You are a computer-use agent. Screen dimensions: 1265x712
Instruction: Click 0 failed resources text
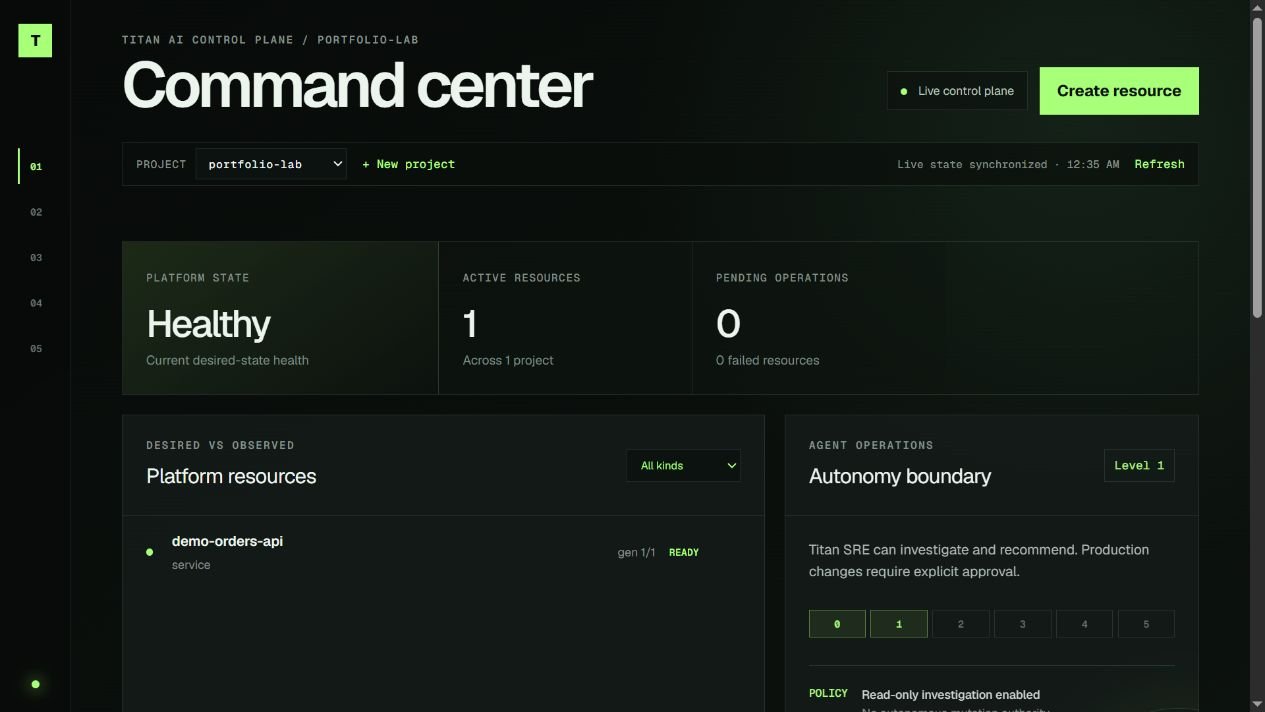click(x=767, y=360)
